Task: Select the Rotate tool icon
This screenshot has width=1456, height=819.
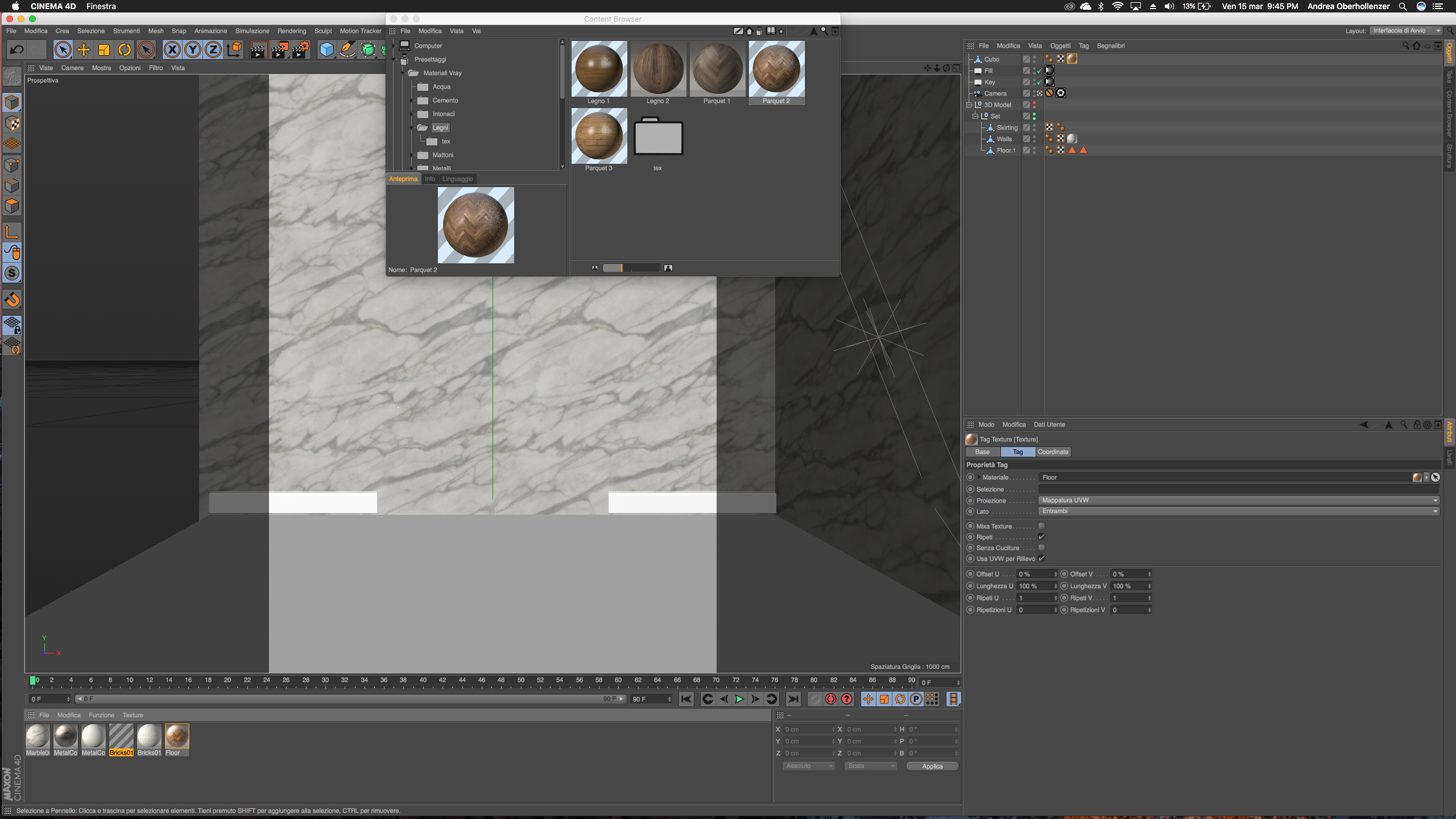Action: [125, 50]
